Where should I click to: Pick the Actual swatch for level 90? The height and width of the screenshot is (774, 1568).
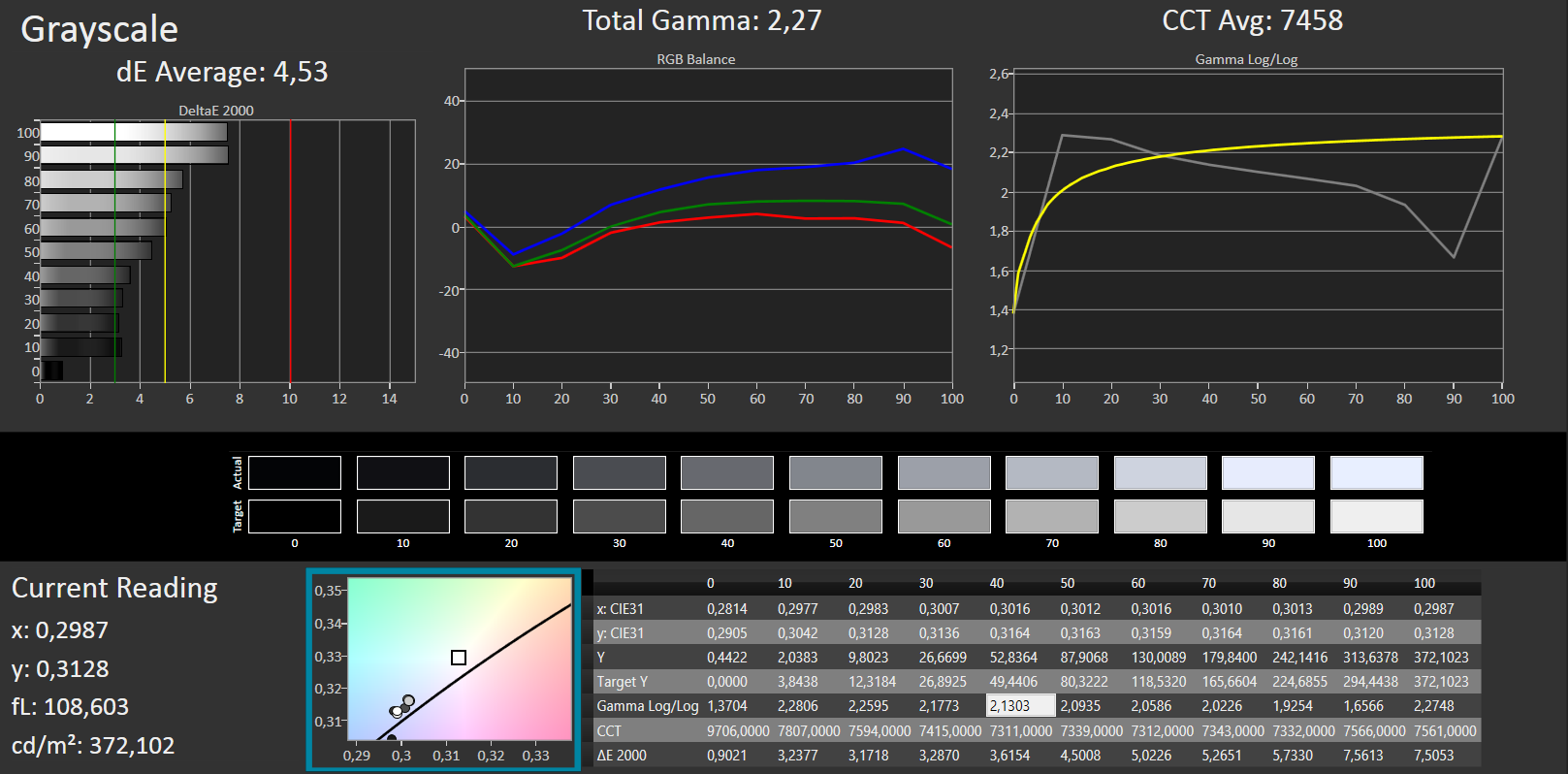(1268, 473)
